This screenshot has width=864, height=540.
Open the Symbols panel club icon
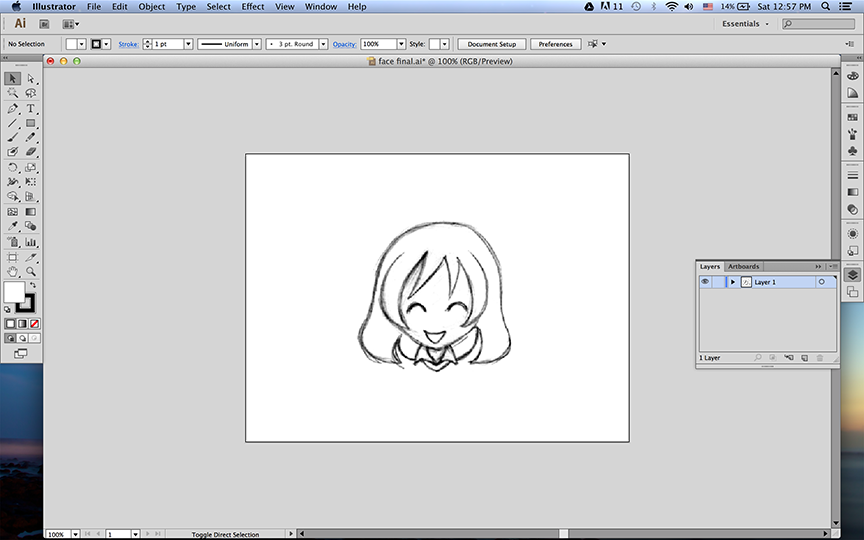coord(852,150)
